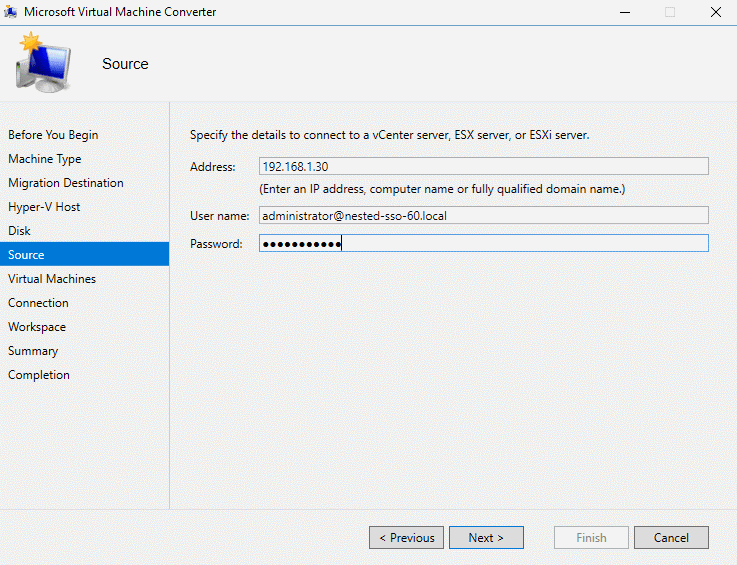Jump to the Hyper-V Host step

(x=44, y=207)
